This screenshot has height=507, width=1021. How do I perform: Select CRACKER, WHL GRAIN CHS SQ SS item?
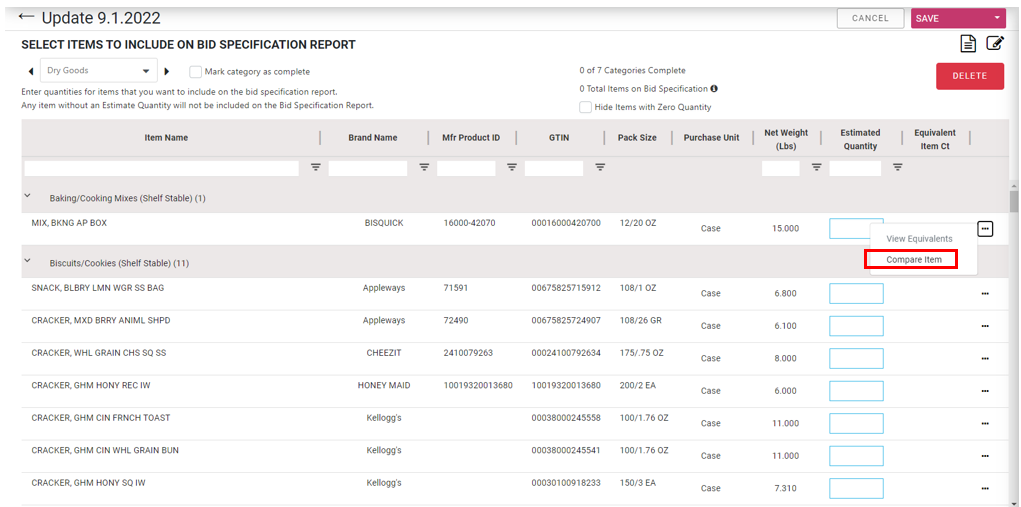click(99, 353)
